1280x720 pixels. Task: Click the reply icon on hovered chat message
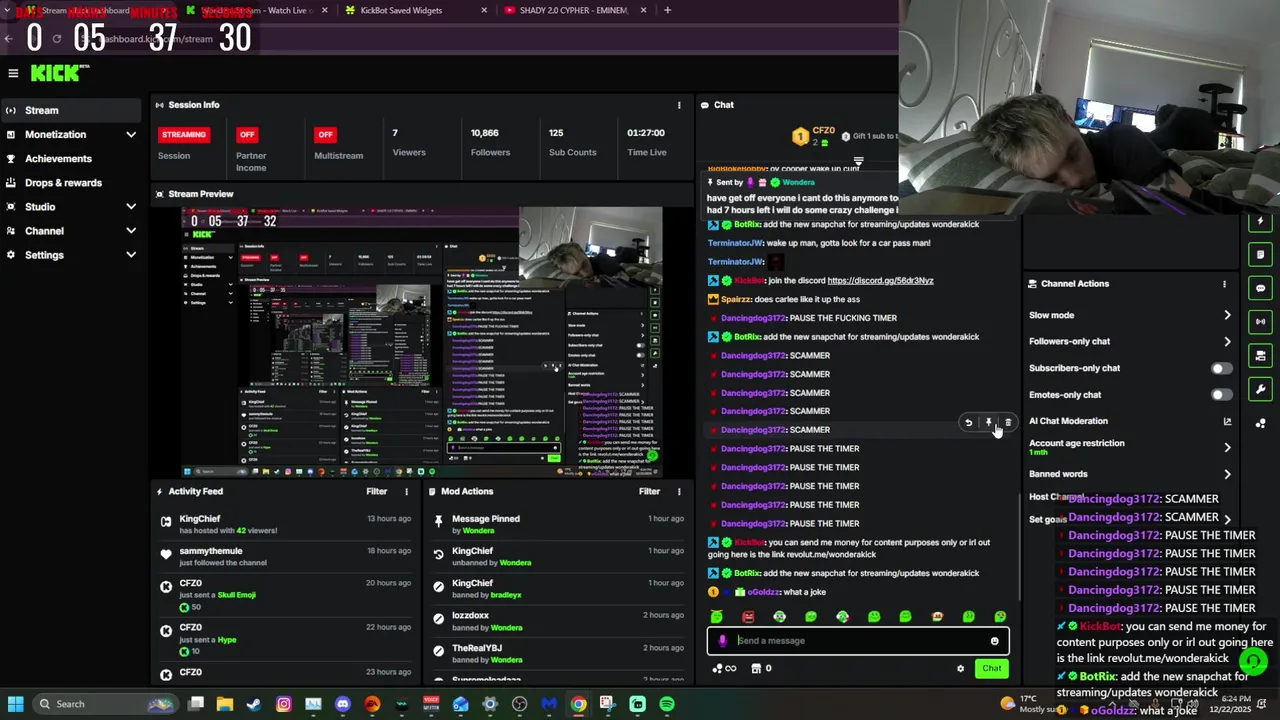point(968,423)
